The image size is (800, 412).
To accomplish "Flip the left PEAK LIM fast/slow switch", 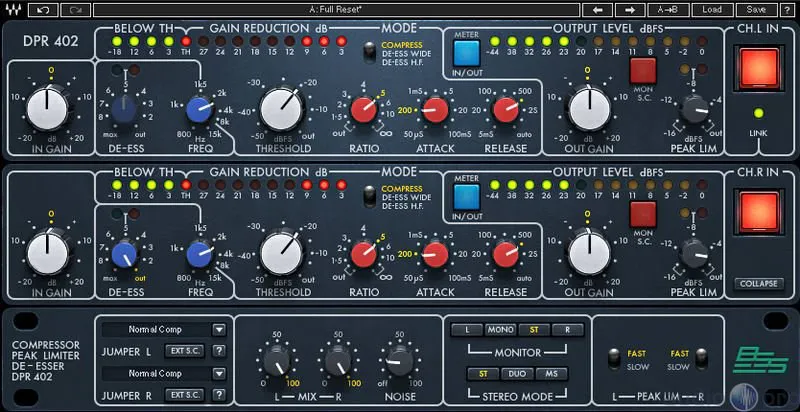I will pyautogui.click(x=614, y=359).
